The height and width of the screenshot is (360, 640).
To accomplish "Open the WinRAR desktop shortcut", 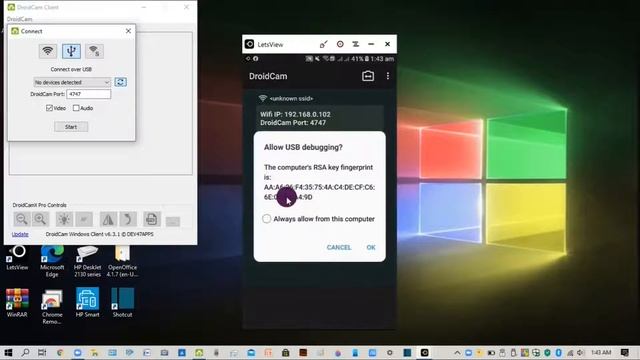I will 17,303.
